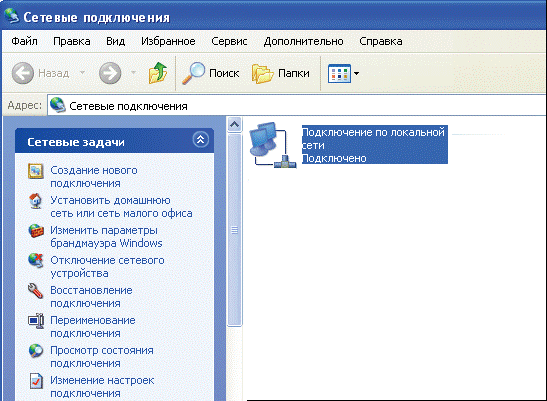Open the Вид menu
The height and width of the screenshot is (401, 547).
[115, 41]
